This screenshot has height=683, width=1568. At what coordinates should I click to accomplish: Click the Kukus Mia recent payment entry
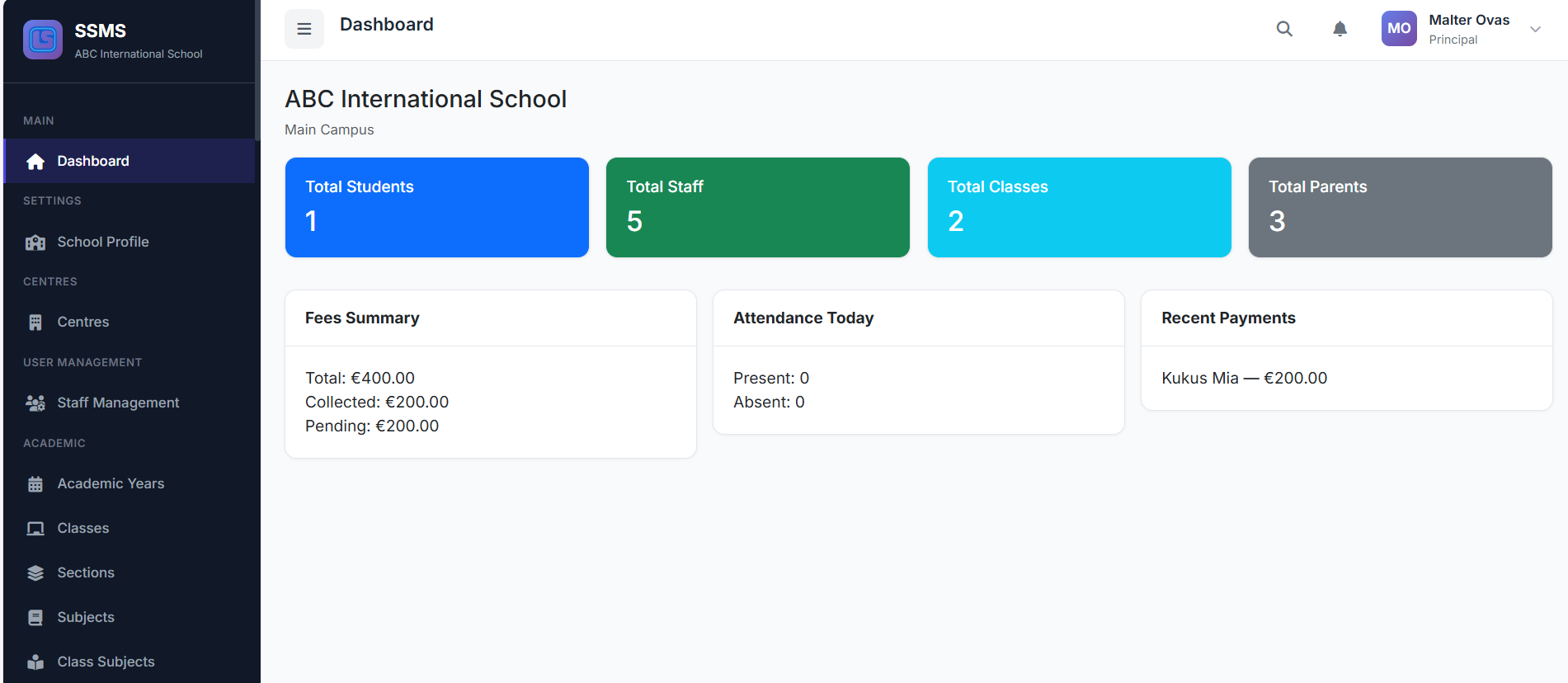coord(1244,378)
